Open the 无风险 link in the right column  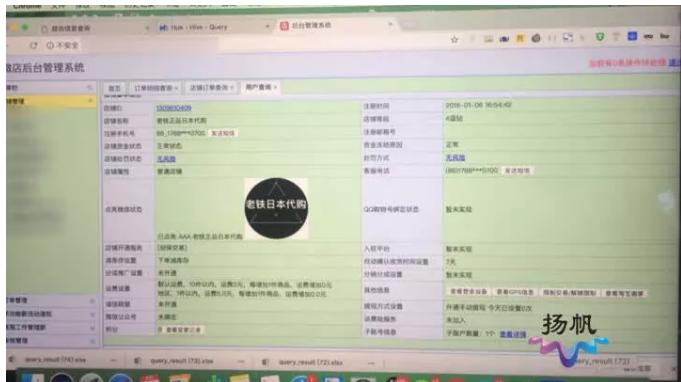(x=455, y=158)
